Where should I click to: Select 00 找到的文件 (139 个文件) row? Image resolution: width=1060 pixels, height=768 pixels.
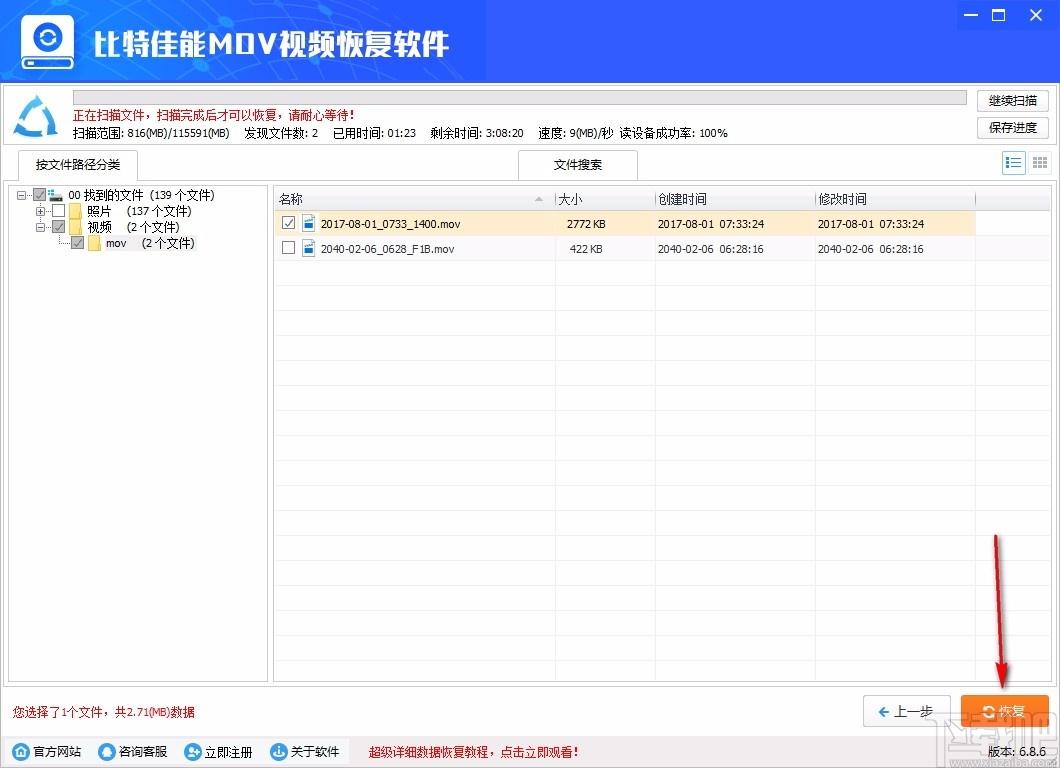(141, 195)
